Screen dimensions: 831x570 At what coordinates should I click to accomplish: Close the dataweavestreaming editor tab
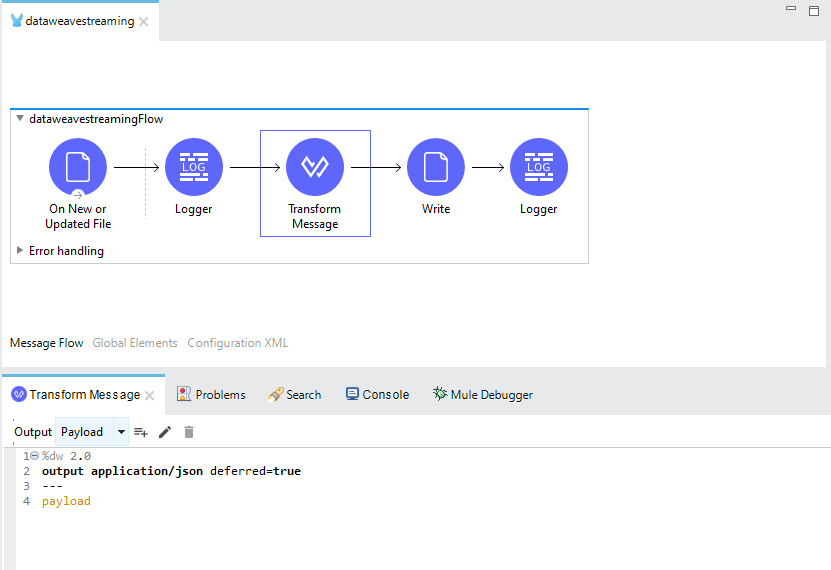(144, 22)
